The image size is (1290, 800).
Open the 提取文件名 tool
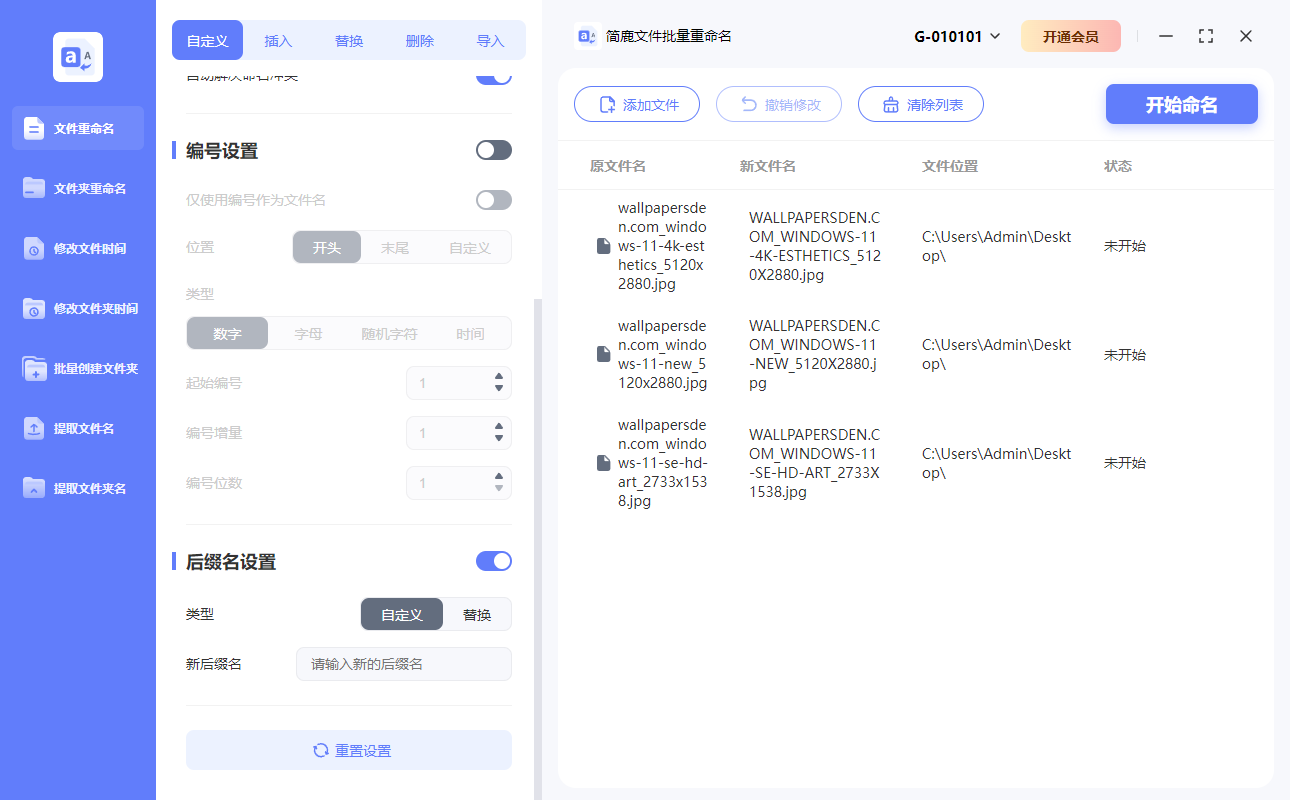point(77,428)
